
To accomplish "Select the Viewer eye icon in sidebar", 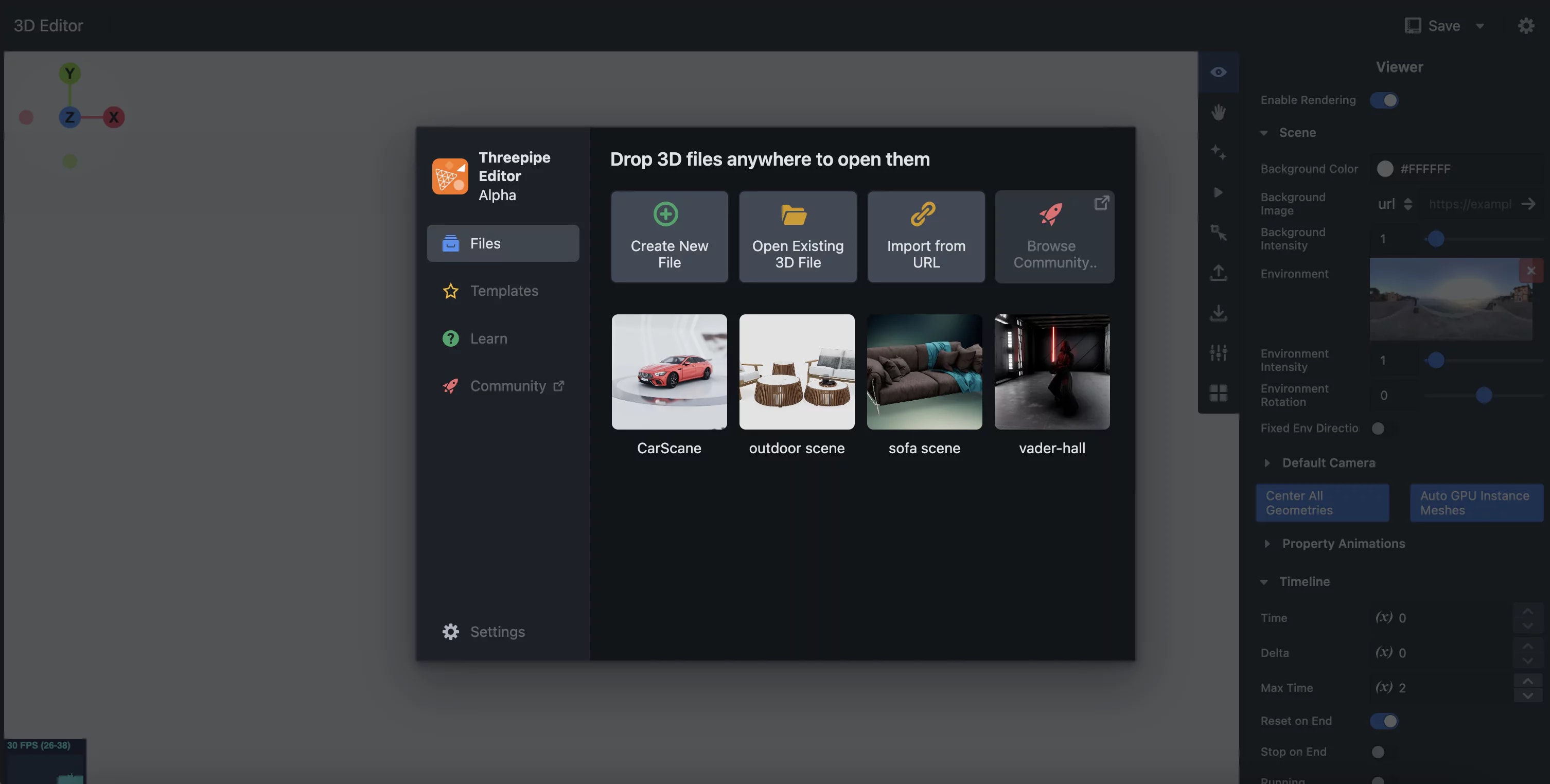I will point(1219,72).
